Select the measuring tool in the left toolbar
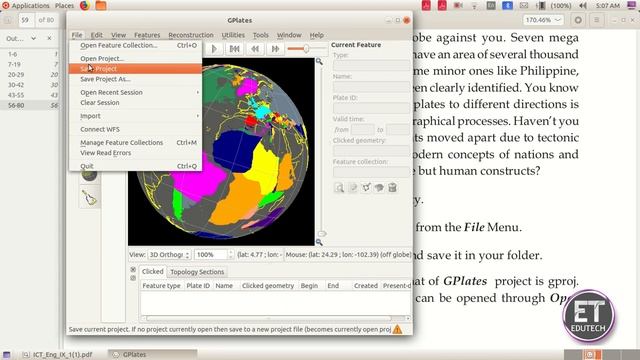The height and width of the screenshot is (360, 640). click(89, 198)
